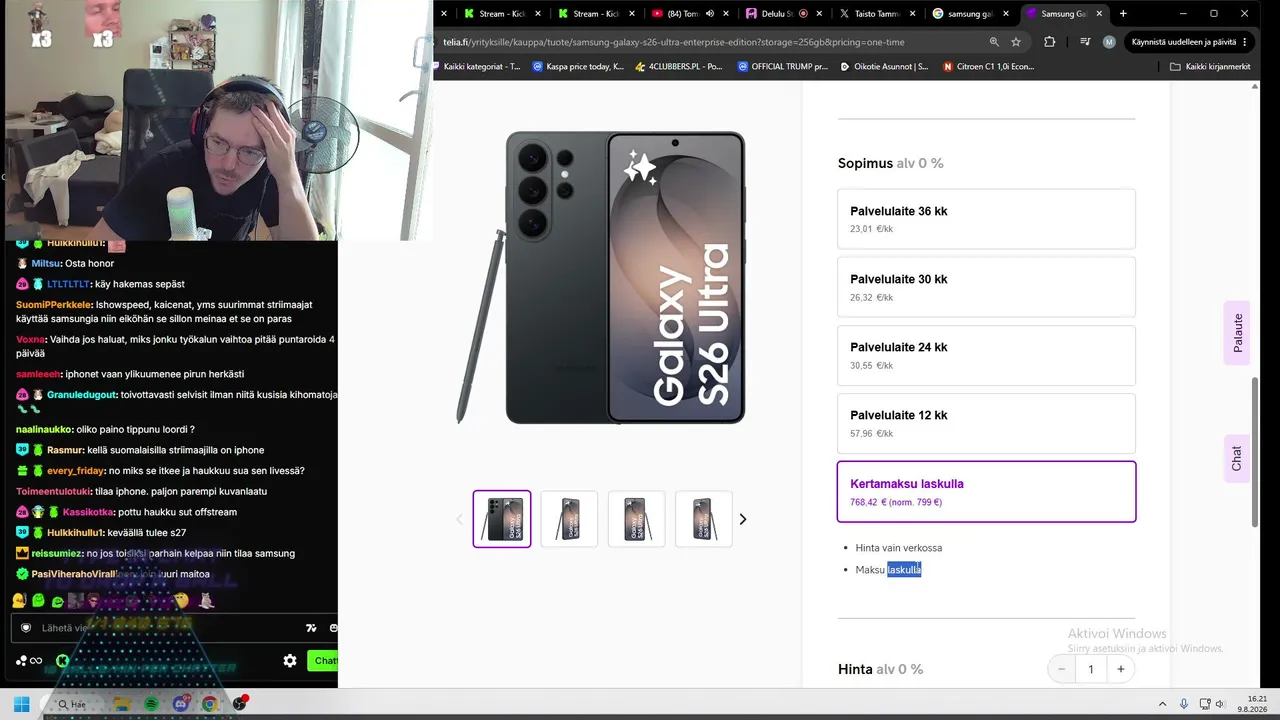Open Chrome from the taskbar
The image size is (1280, 720).
tap(209, 704)
